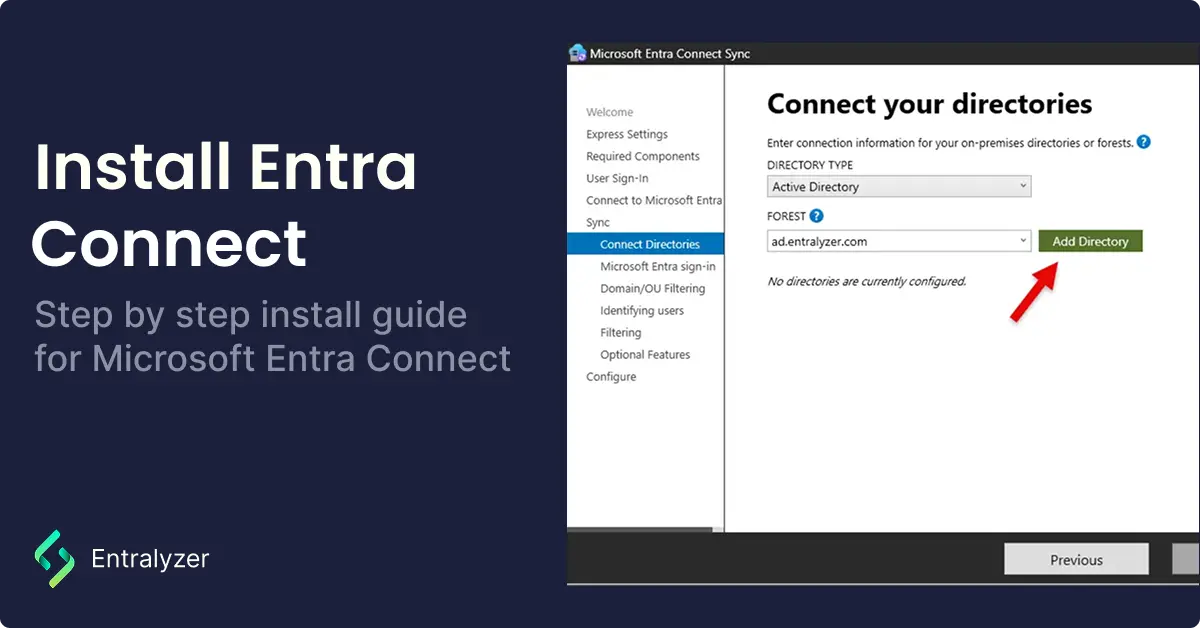The image size is (1200, 628).
Task: Click the Previous button
Action: pos(1076,559)
